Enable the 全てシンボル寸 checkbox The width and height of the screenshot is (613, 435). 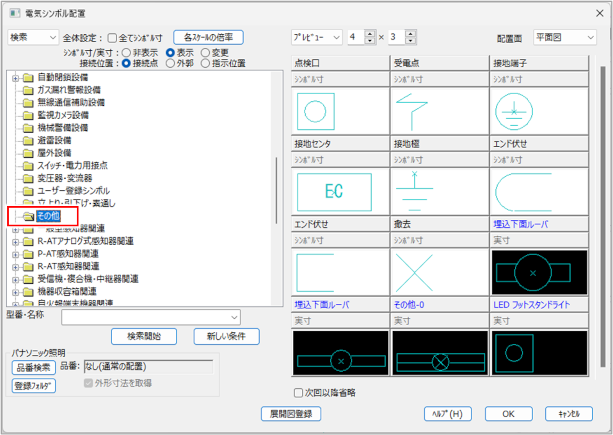click(112, 37)
